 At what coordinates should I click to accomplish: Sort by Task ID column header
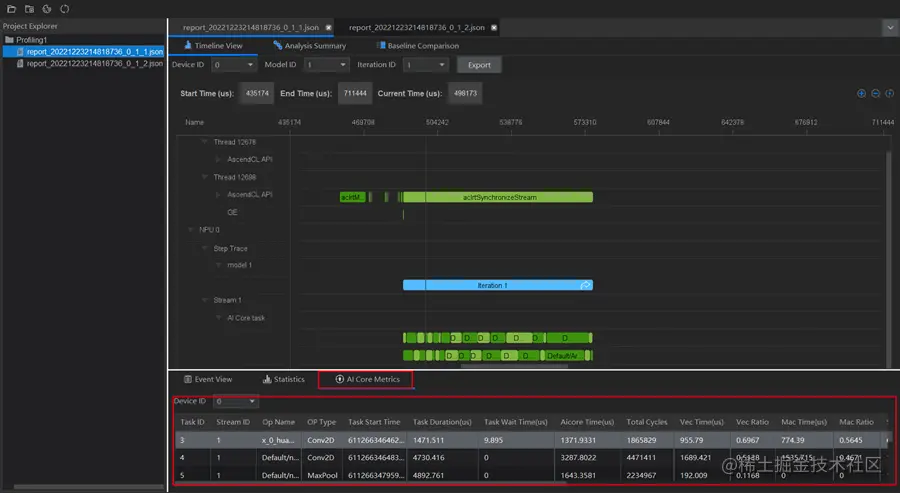[192, 422]
